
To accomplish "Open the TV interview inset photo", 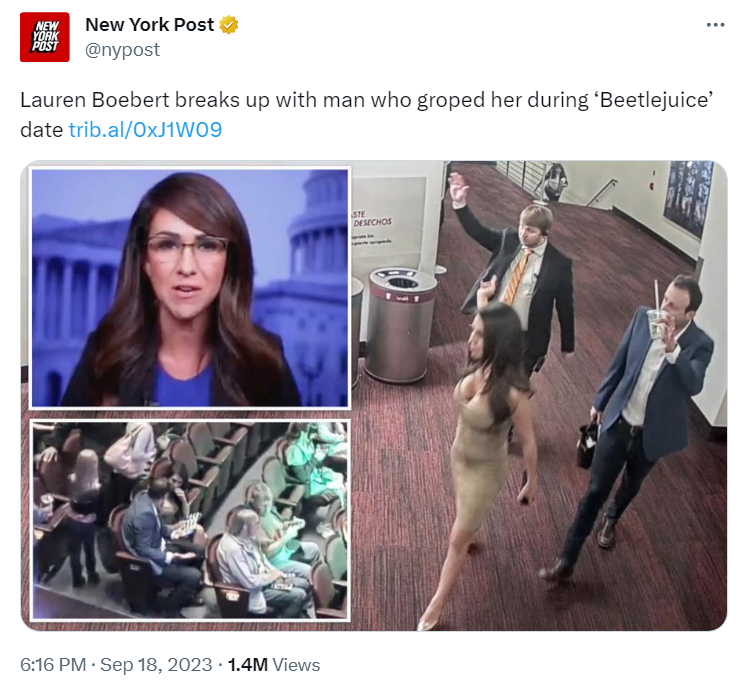I will [x=190, y=288].
